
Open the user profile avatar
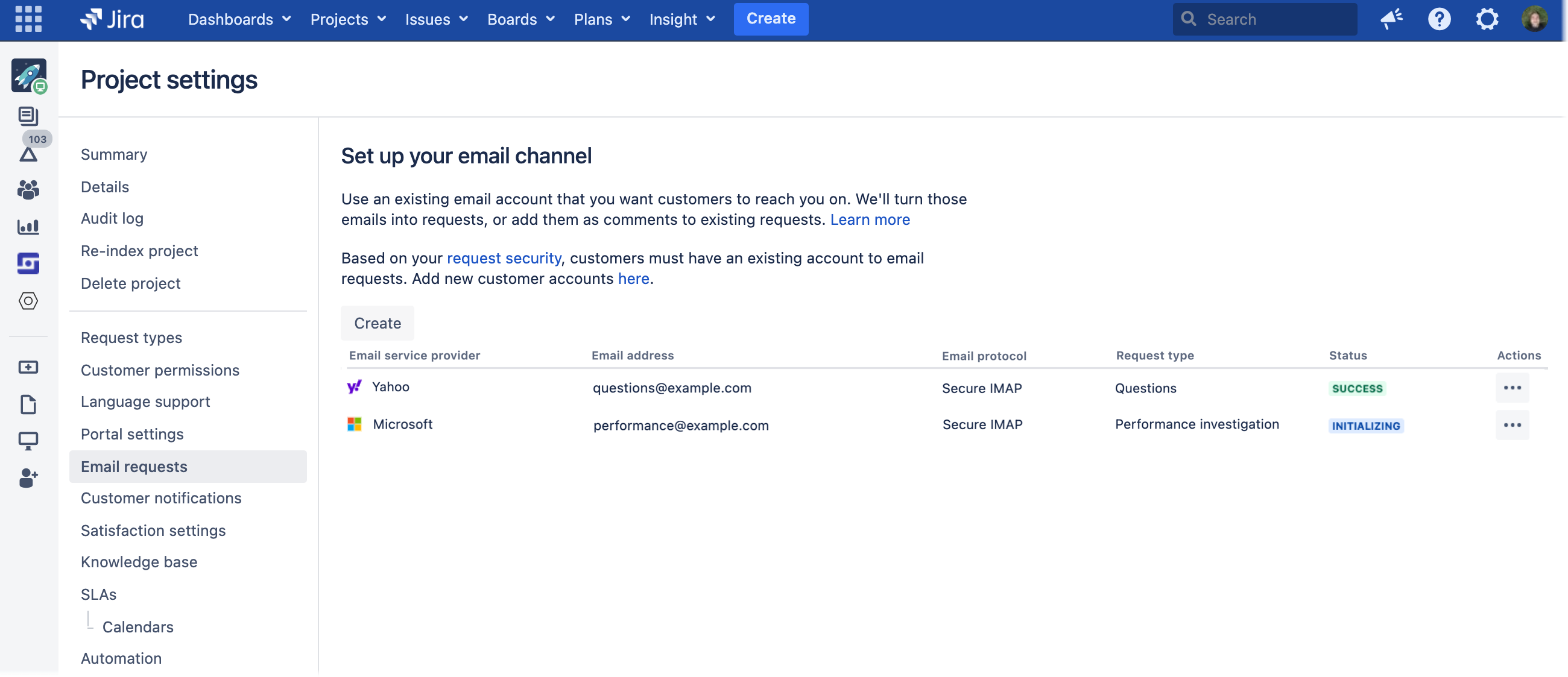[x=1534, y=19]
